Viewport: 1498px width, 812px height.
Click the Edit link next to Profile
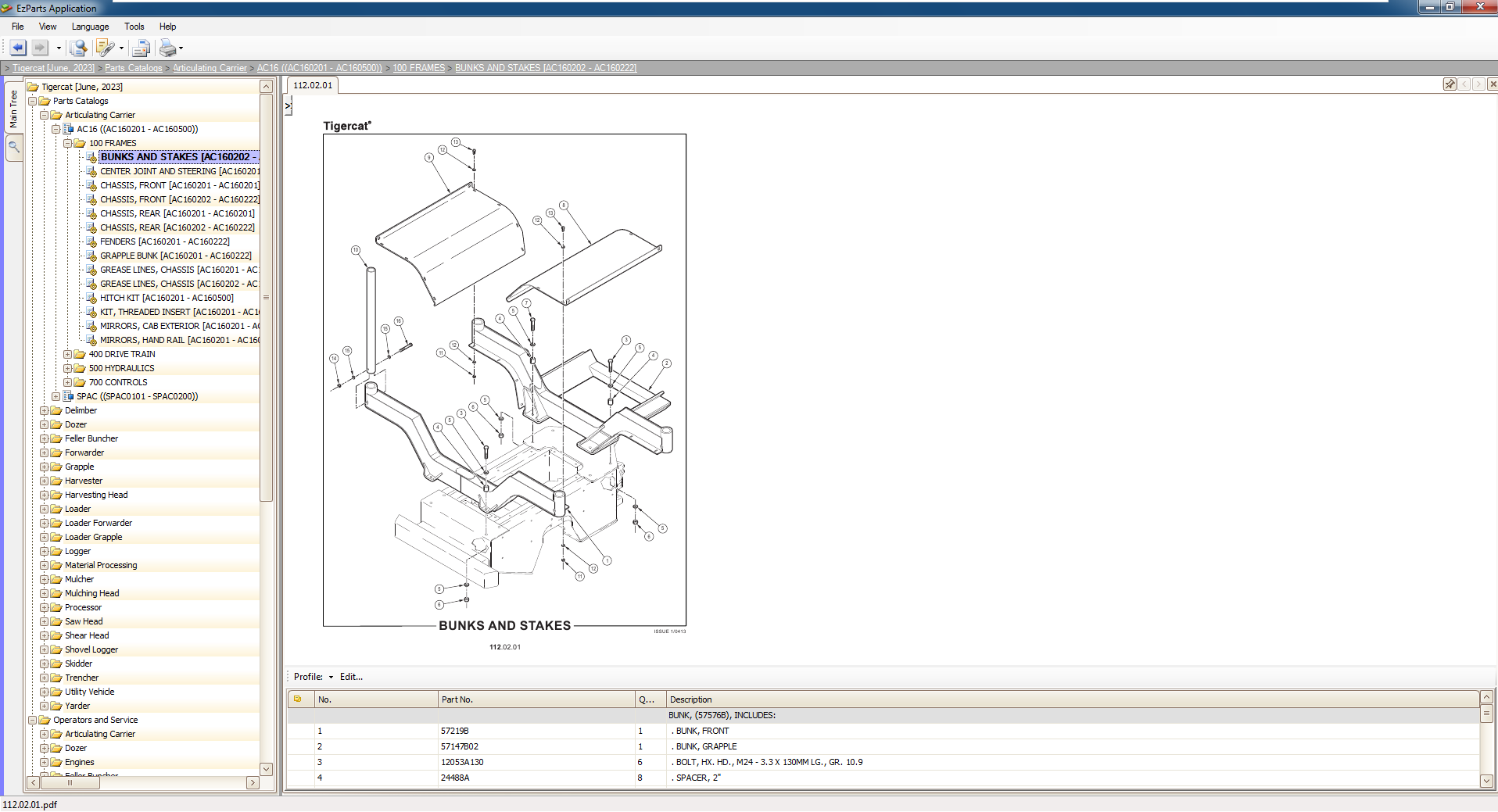click(x=350, y=677)
